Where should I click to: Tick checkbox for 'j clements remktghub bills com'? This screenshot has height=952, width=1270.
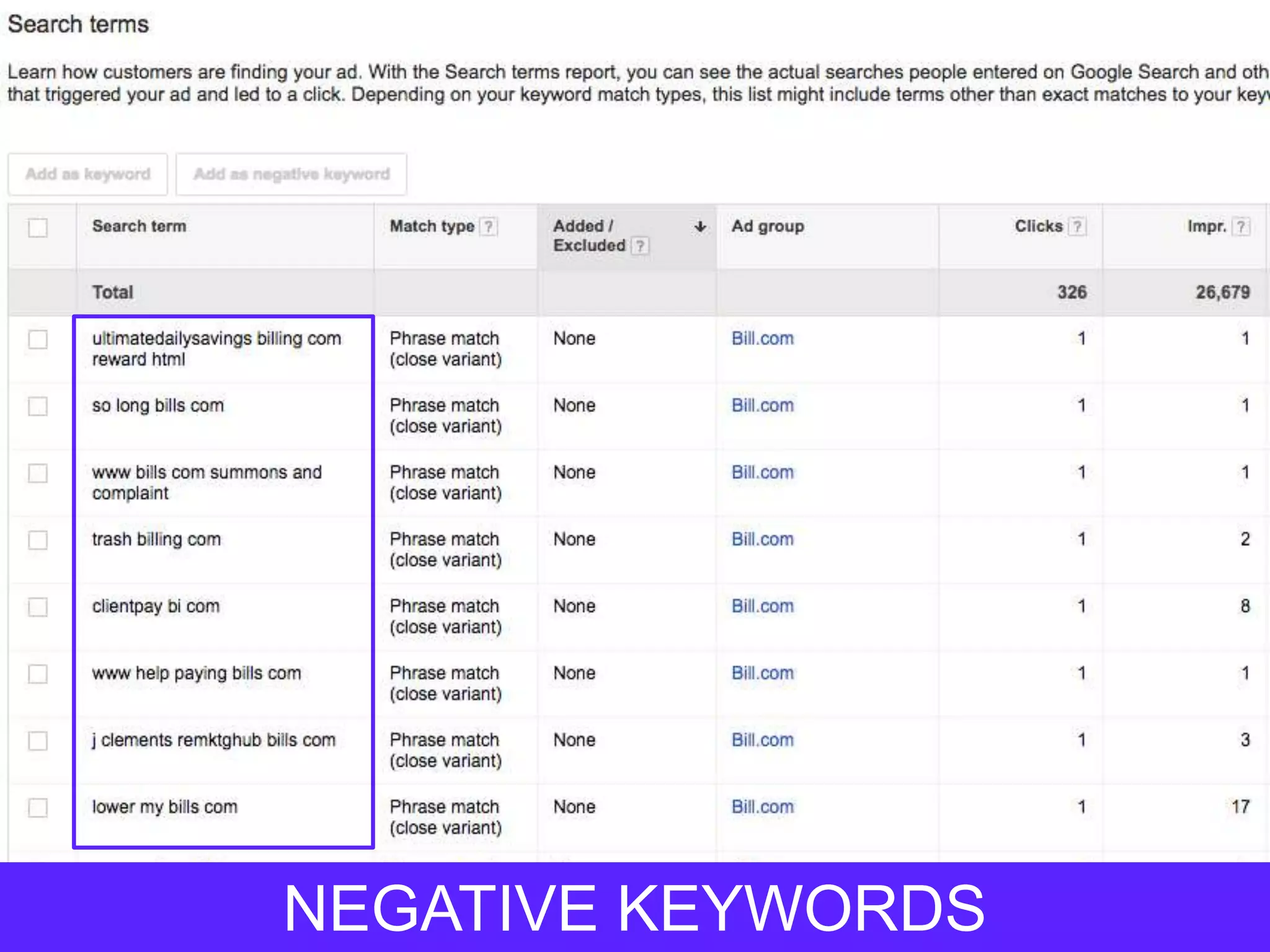point(38,741)
